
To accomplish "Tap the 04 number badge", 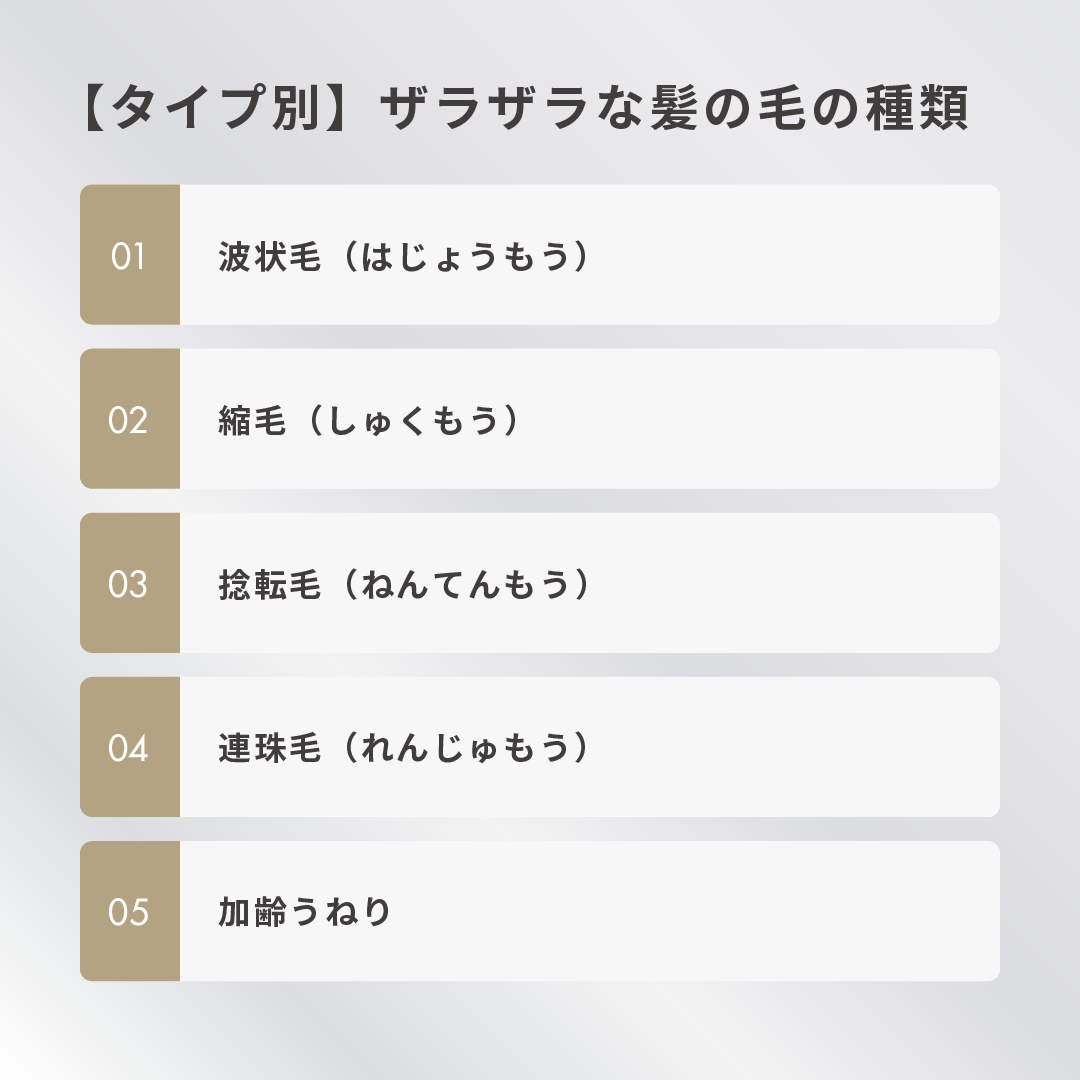I will [x=129, y=747].
